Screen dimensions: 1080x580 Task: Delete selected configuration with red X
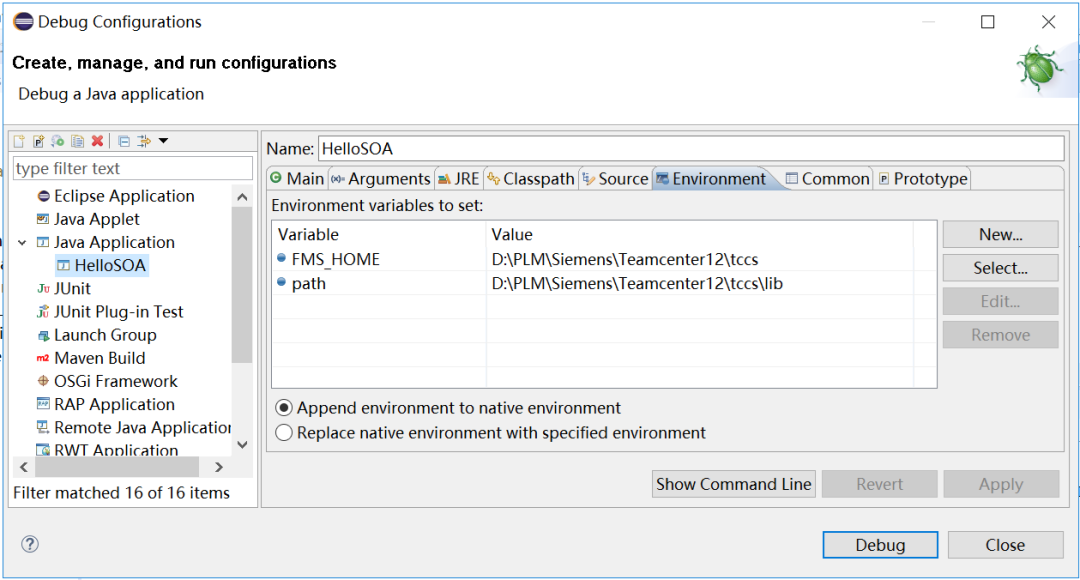[97, 141]
